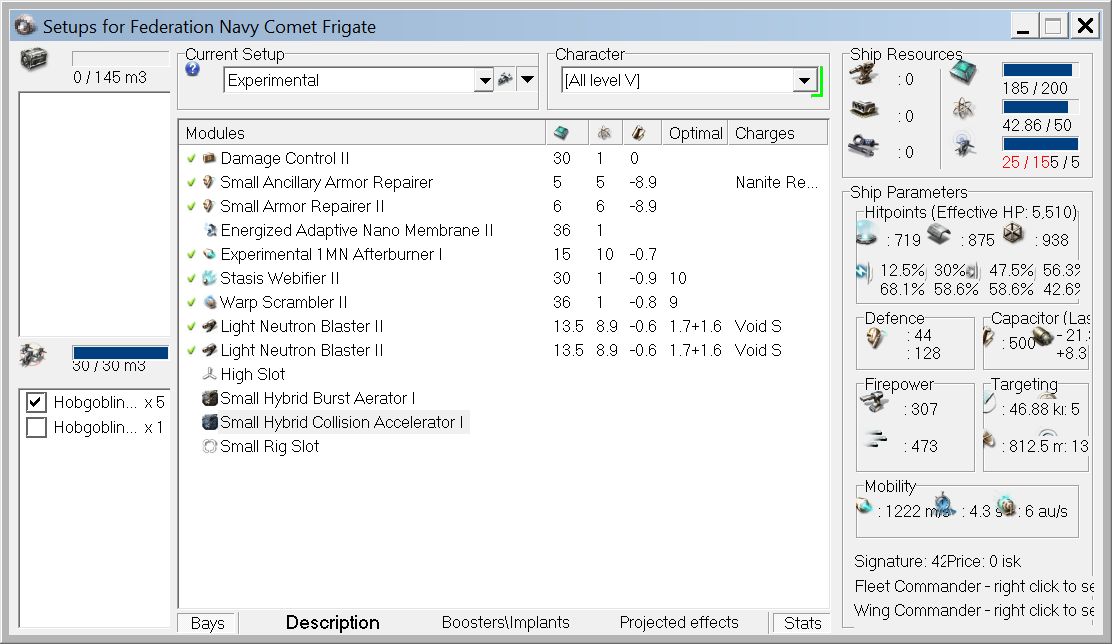Open the Stats tab
Viewport: 1112px width, 644px height.
click(802, 623)
